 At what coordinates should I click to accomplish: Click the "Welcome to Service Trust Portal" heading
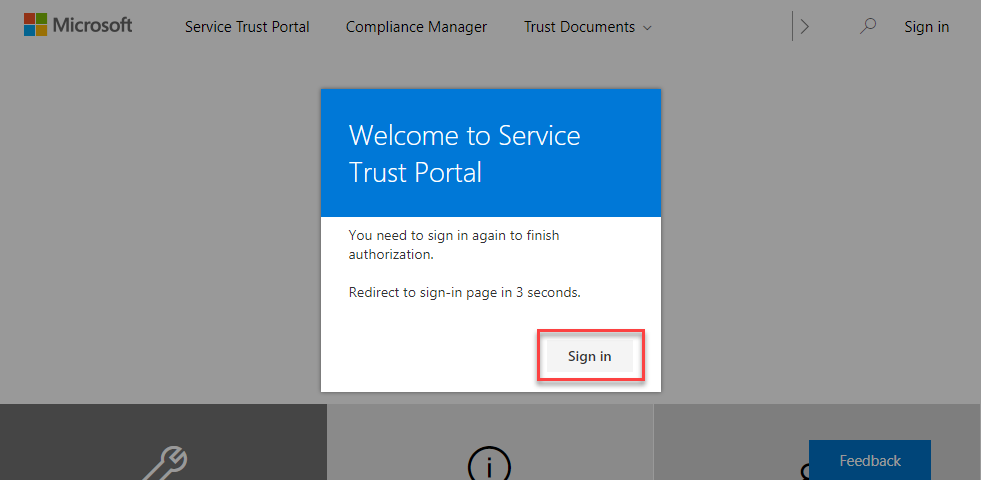[464, 153]
